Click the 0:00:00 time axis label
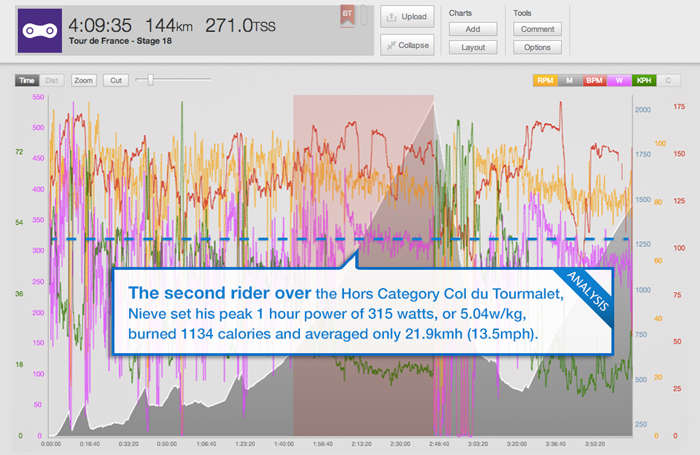This screenshot has height=455, width=700. click(51, 444)
